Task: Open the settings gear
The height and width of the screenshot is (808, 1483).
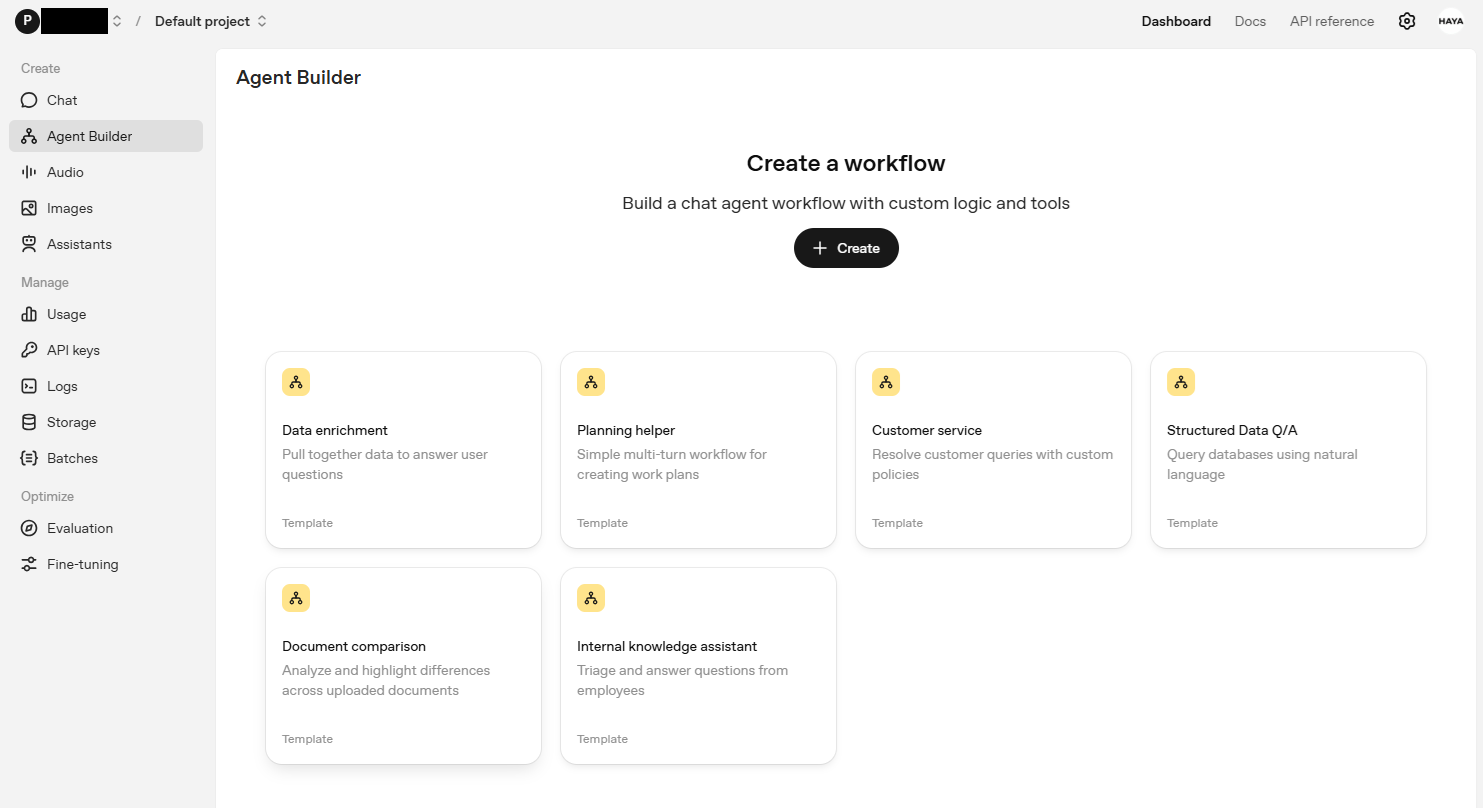Action: [x=1407, y=20]
